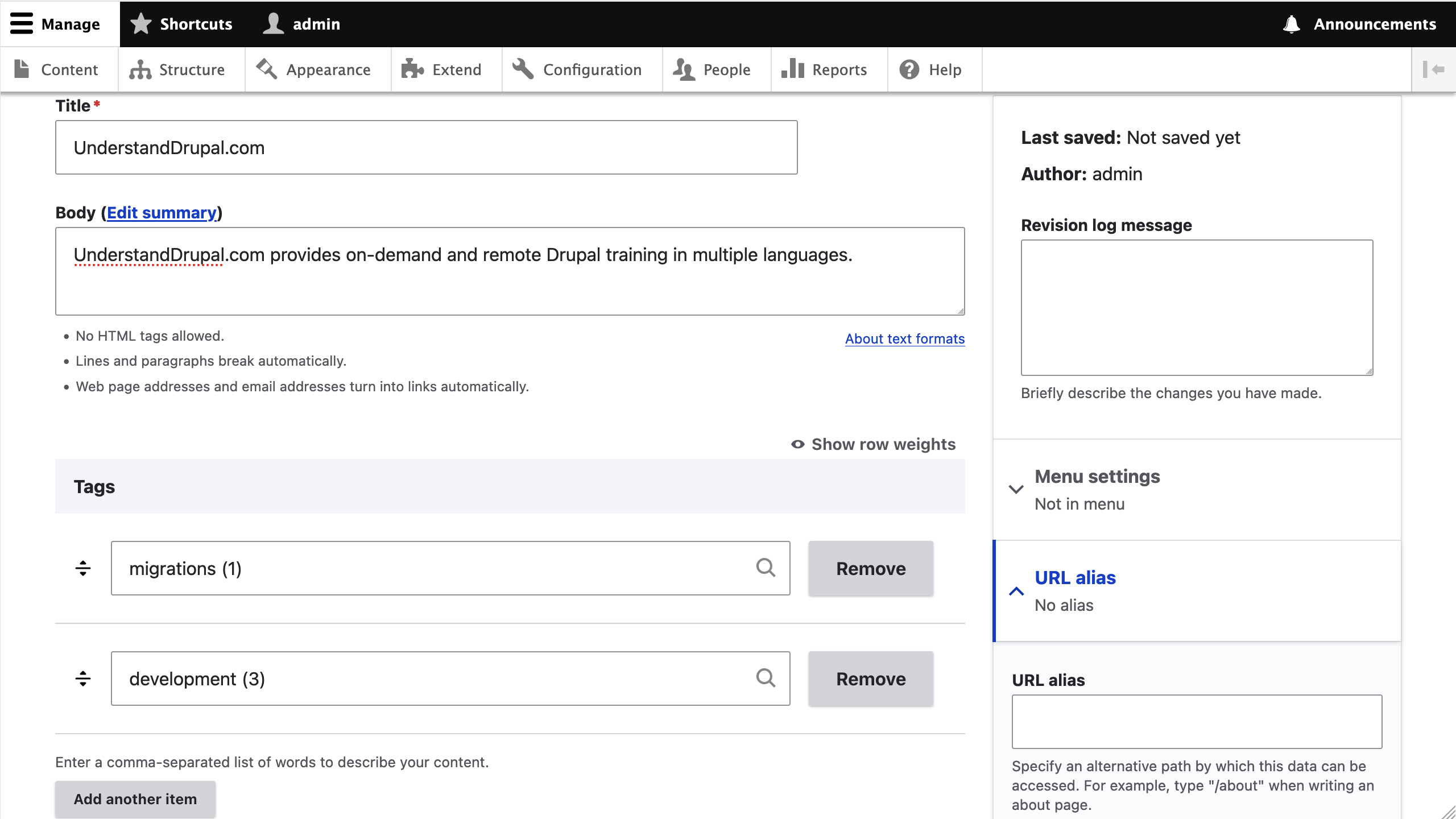The height and width of the screenshot is (819, 1456).
Task: Open the Configuration menu item
Action: [x=578, y=69]
